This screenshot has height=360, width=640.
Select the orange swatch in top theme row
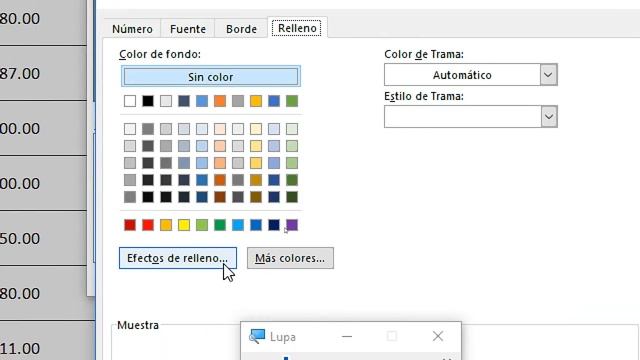(220, 101)
